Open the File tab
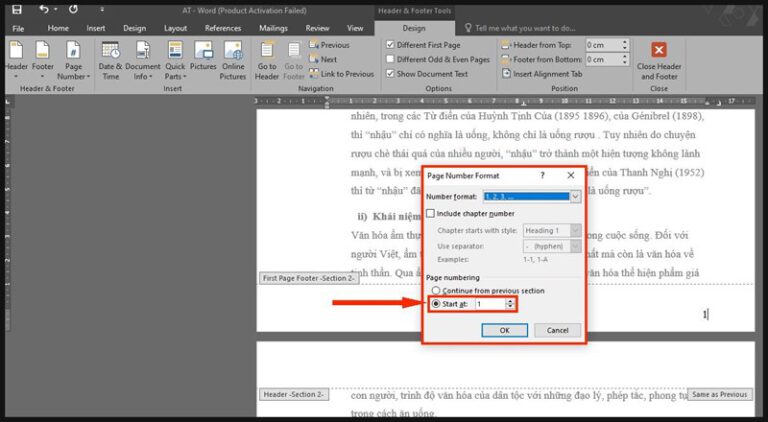Image resolution: width=768 pixels, height=422 pixels. (x=18, y=28)
